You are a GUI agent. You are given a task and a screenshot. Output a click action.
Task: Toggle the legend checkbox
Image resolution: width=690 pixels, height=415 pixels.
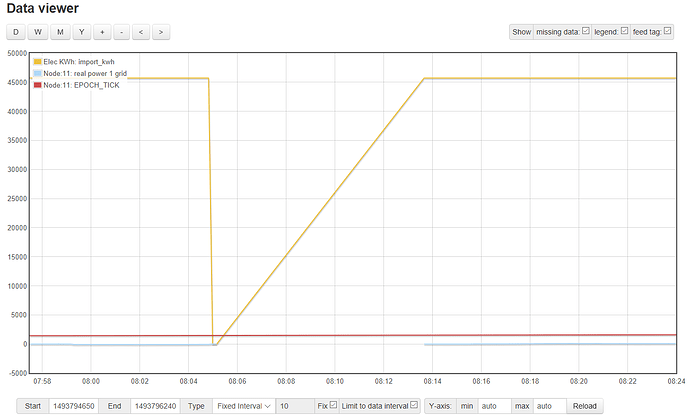(624, 31)
